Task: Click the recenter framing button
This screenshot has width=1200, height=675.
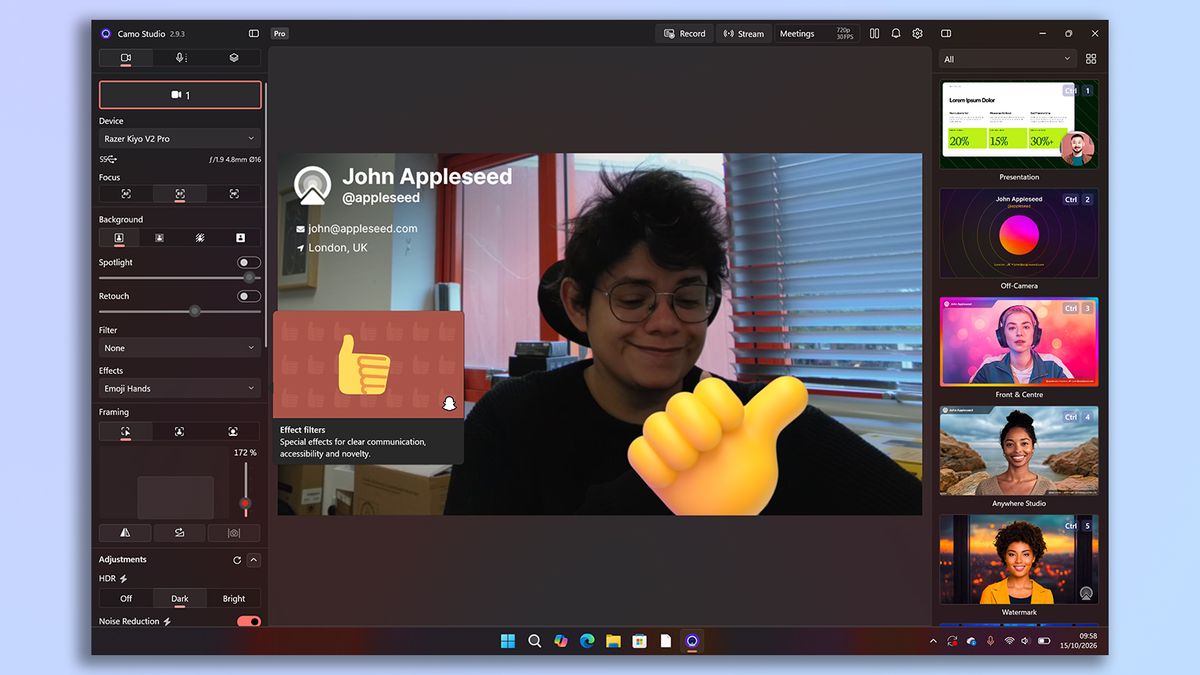Action: coord(234,533)
